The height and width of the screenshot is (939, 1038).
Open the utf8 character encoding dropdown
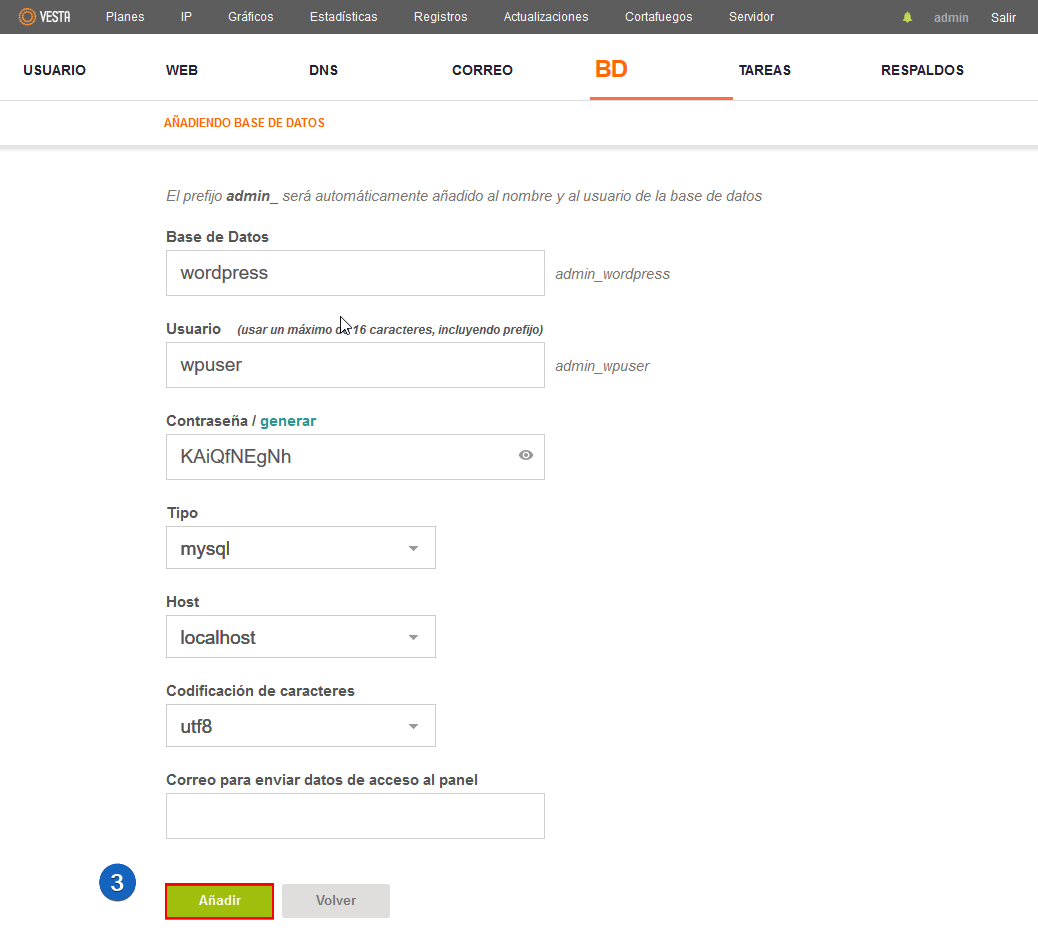coord(301,726)
